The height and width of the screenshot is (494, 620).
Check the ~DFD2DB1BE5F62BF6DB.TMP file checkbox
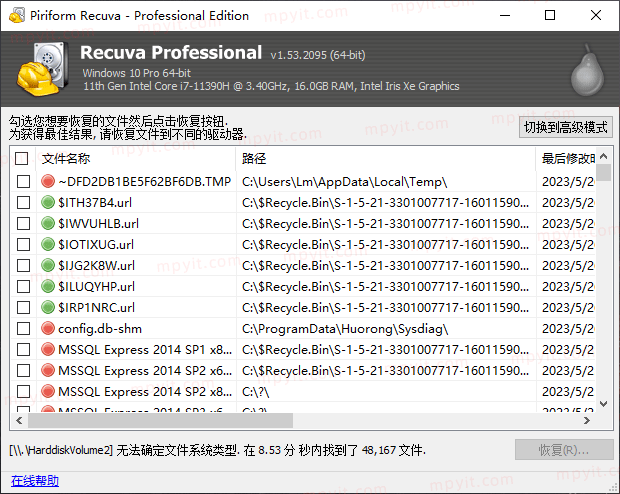(x=23, y=182)
